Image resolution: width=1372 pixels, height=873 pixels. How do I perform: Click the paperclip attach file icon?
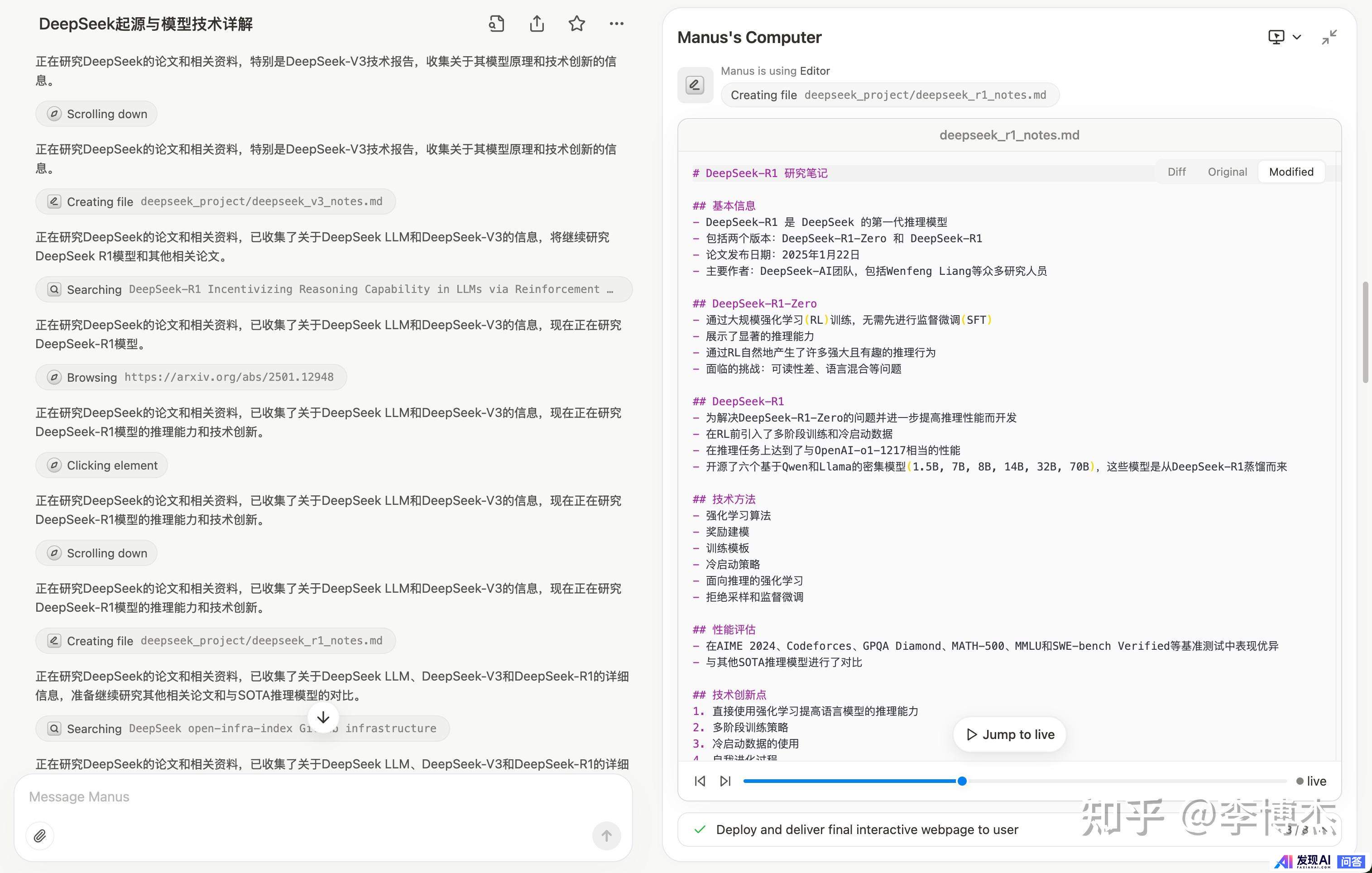40,835
